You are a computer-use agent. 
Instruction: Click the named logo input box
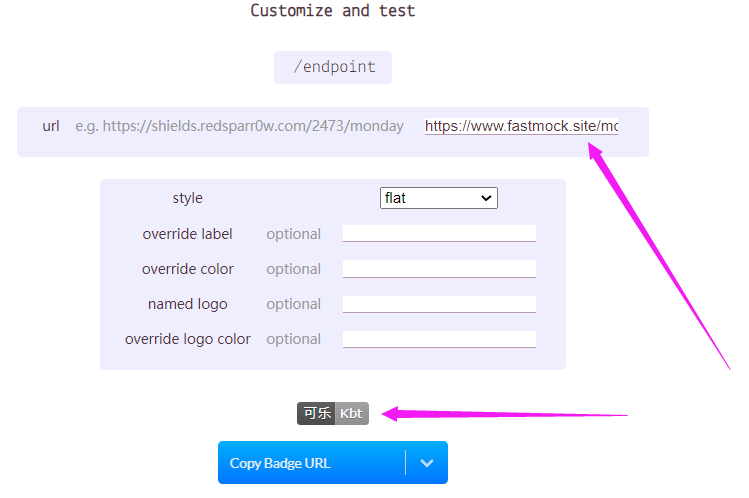pos(439,303)
